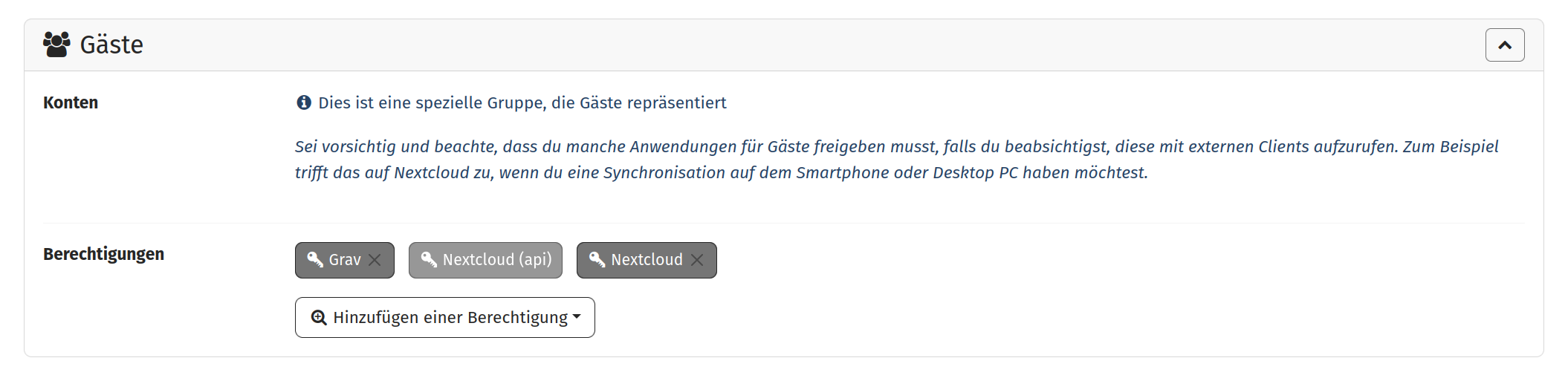Click the Gäste heading text
1568x378 pixels.
[111, 45]
